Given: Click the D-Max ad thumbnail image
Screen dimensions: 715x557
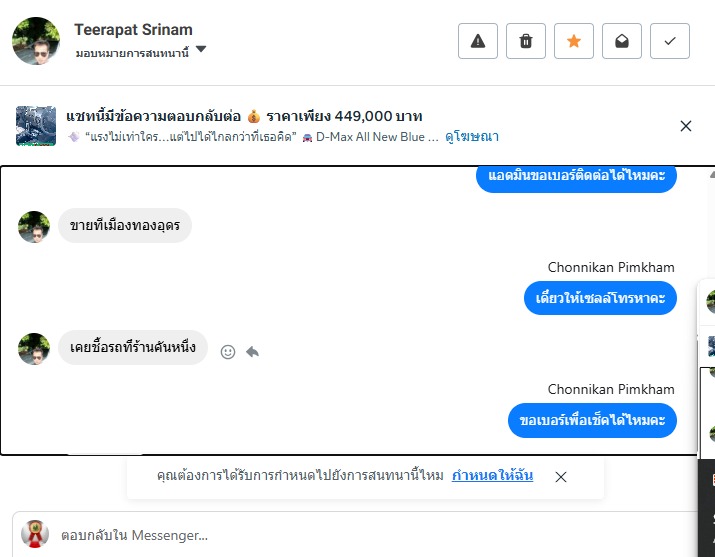Looking at the screenshot, I should 36,126.
